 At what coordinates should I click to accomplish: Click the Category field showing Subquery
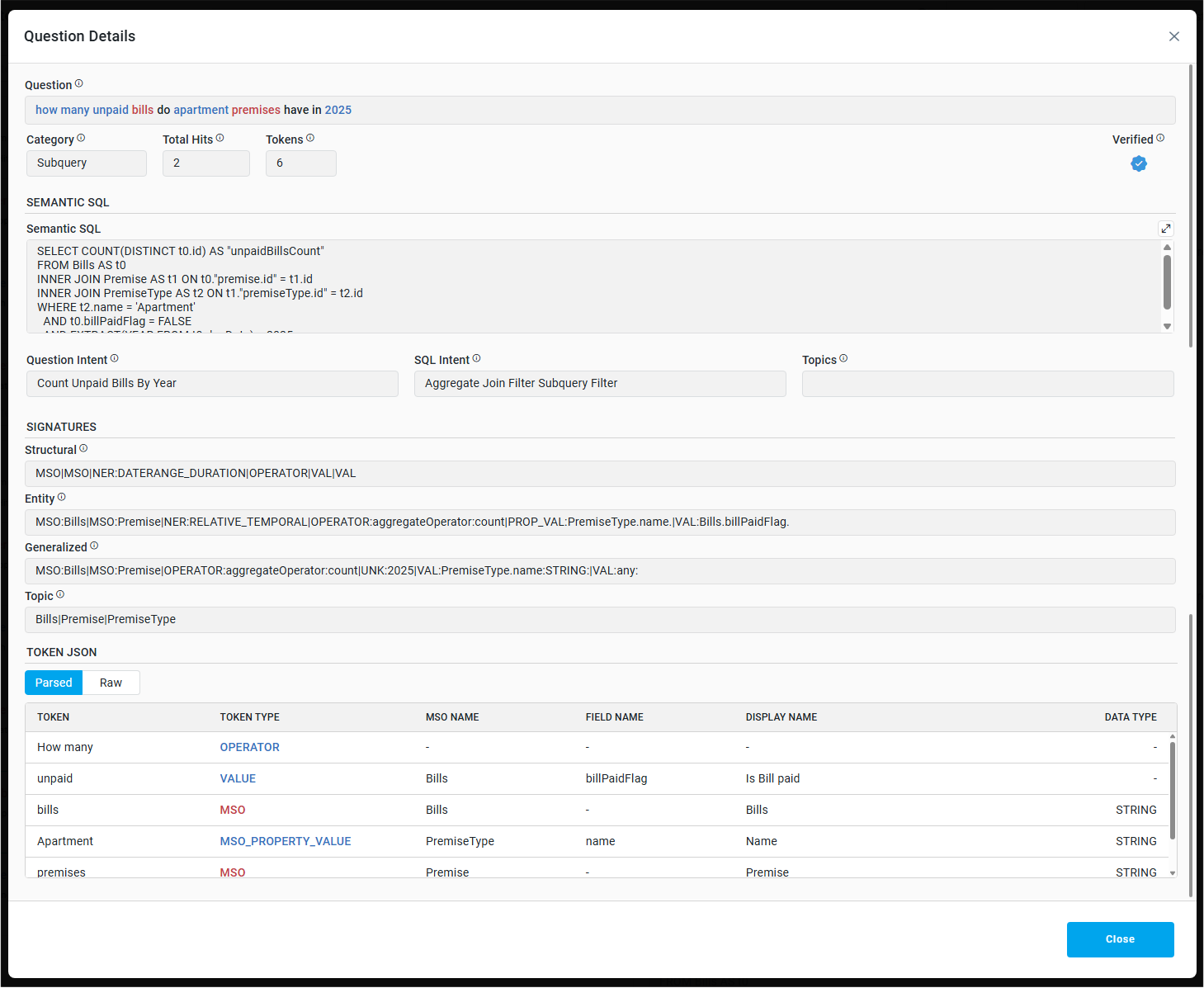[87, 163]
